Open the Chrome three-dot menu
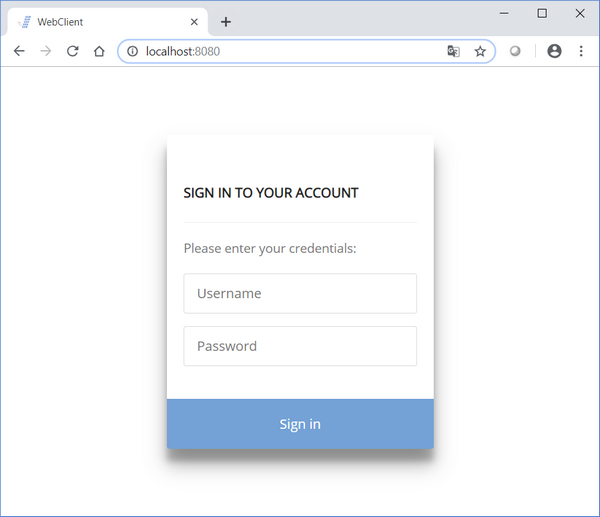600x517 pixels. point(581,51)
